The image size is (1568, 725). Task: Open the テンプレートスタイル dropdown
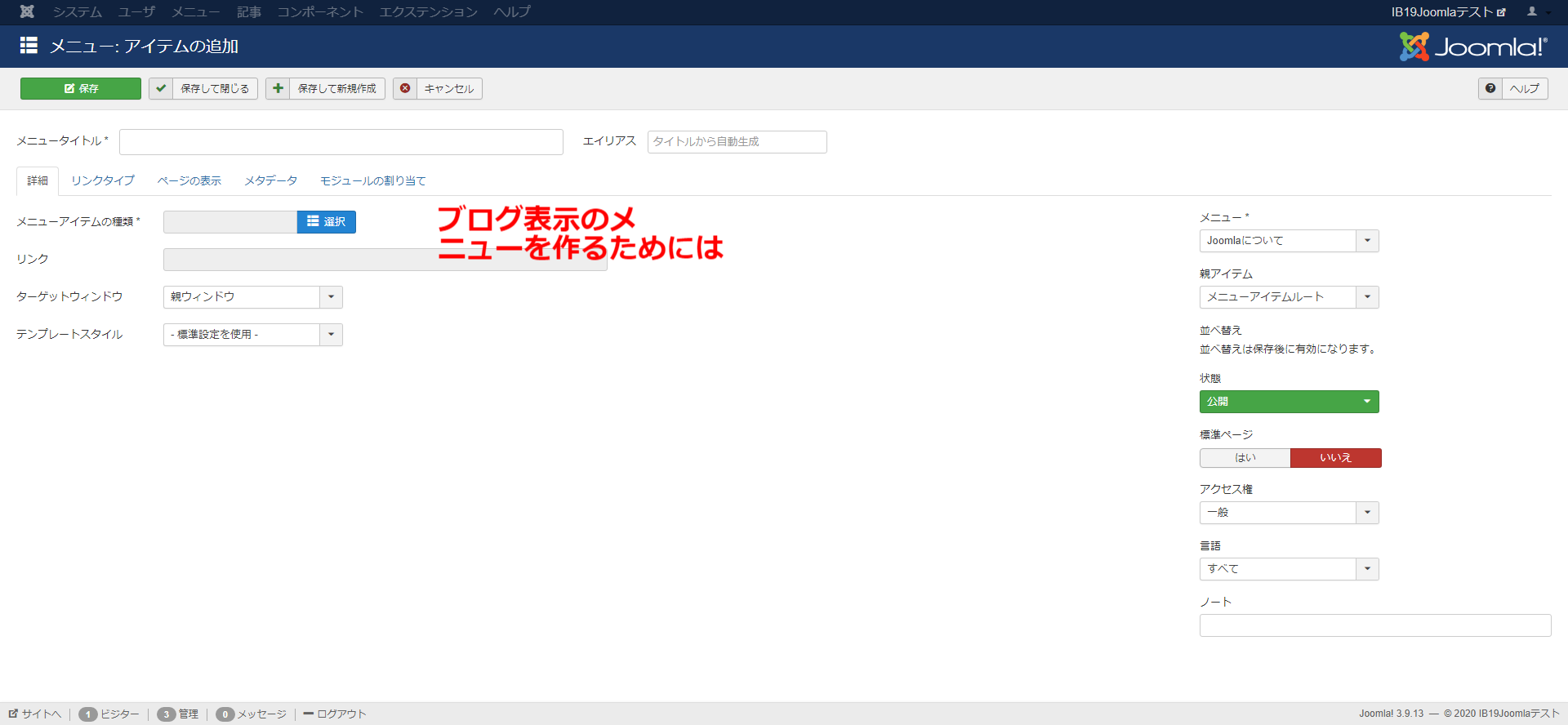tap(252, 335)
